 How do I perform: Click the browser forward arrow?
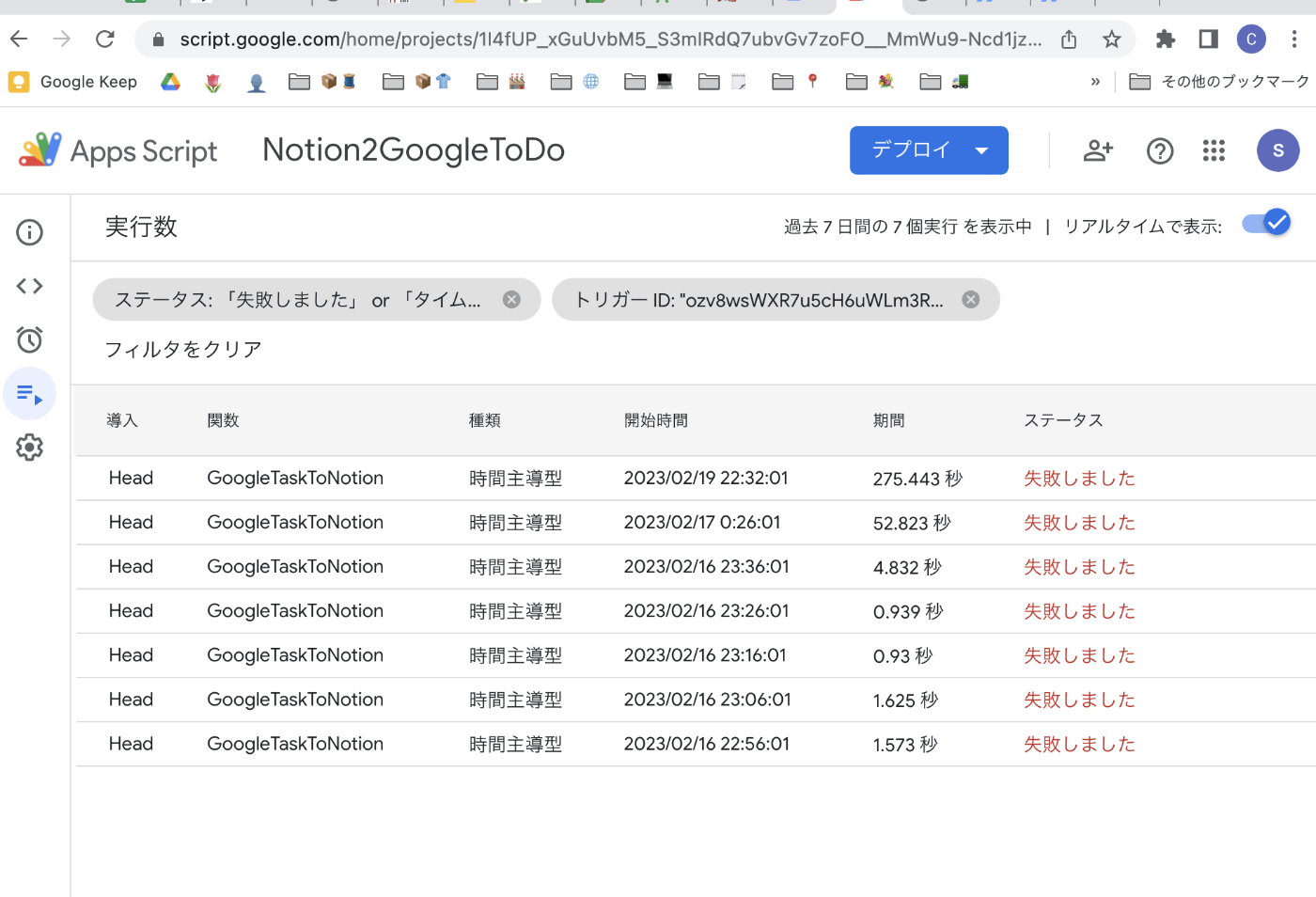[x=62, y=39]
